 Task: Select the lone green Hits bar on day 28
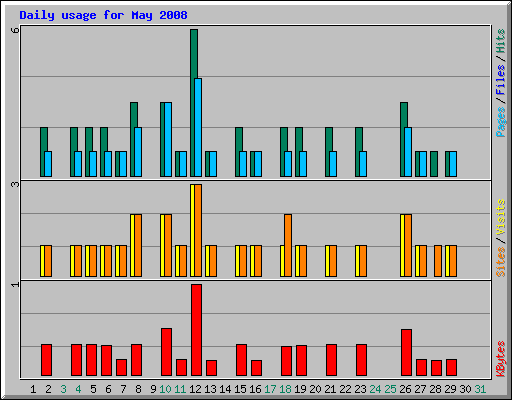[434, 164]
